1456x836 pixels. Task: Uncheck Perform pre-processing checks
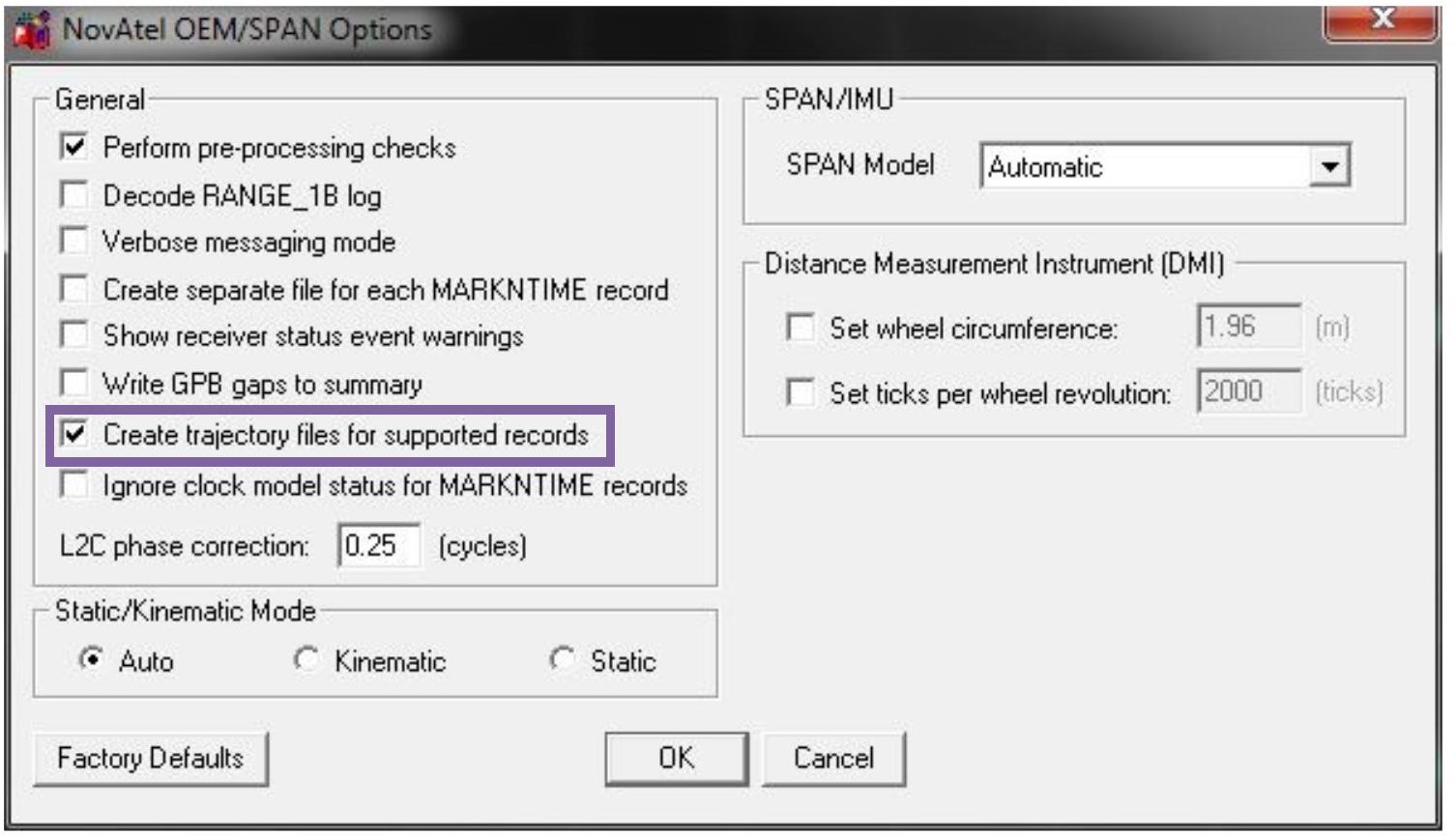(74, 147)
